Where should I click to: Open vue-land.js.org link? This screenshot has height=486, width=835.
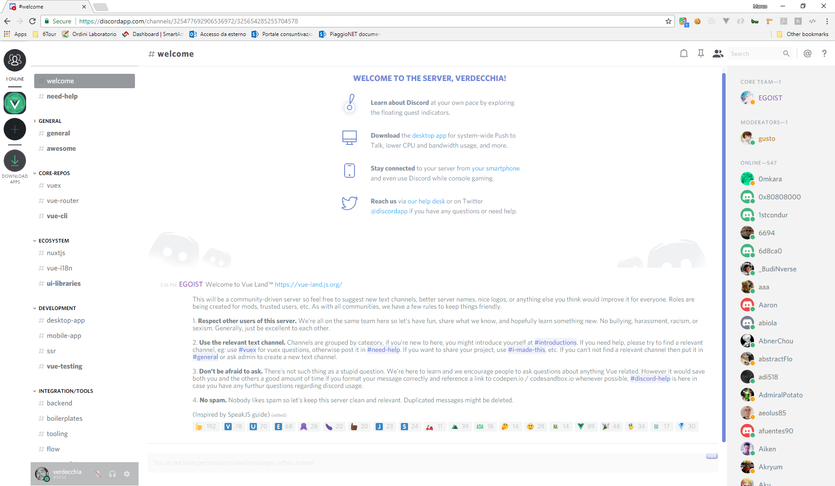pos(308,284)
